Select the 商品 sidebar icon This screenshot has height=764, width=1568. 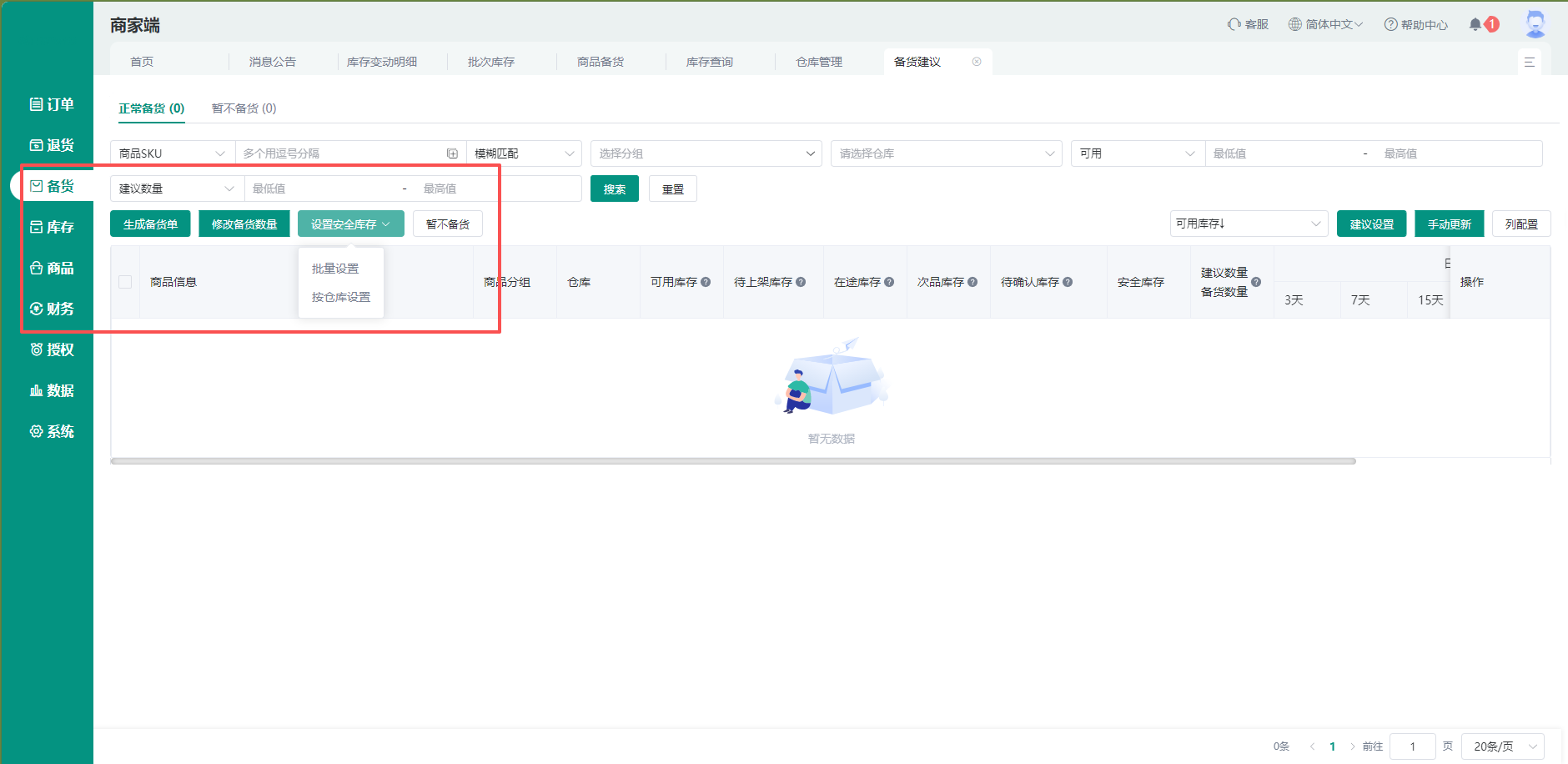pyautogui.click(x=52, y=267)
